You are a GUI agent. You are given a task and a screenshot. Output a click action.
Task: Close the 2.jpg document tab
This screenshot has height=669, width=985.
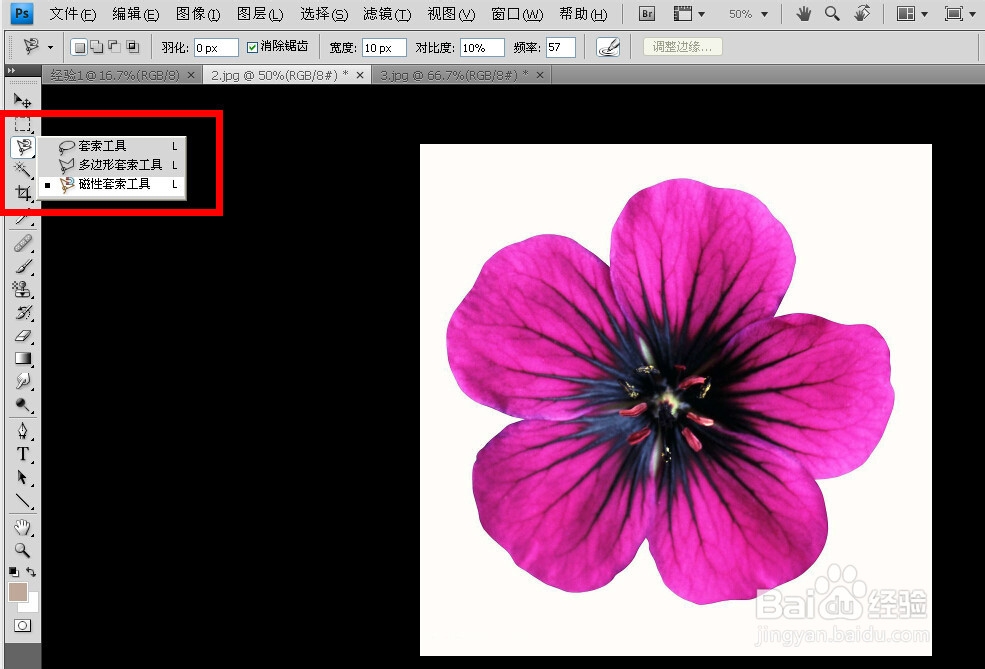click(360, 75)
